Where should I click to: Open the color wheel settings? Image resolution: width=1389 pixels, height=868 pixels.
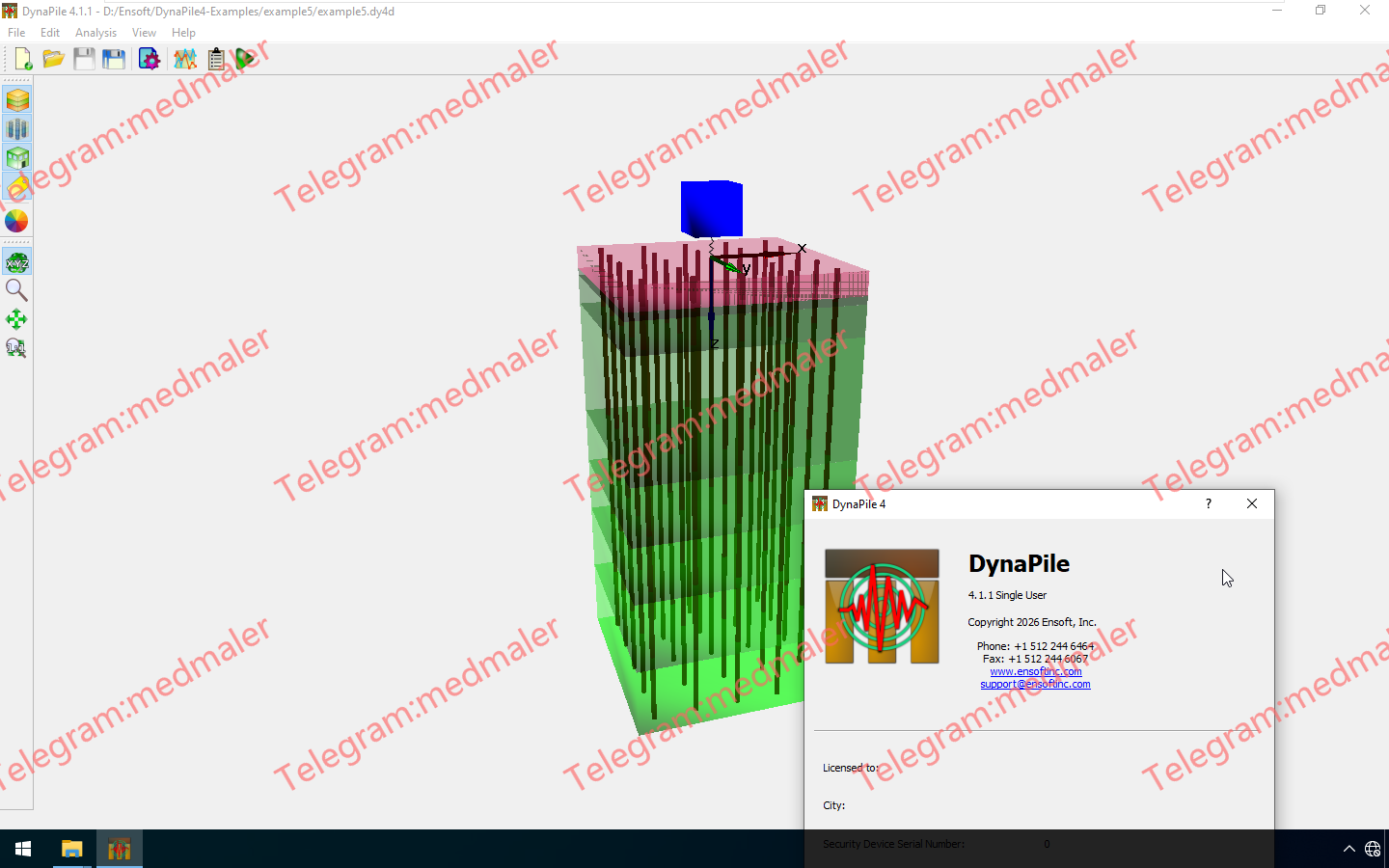point(16,221)
